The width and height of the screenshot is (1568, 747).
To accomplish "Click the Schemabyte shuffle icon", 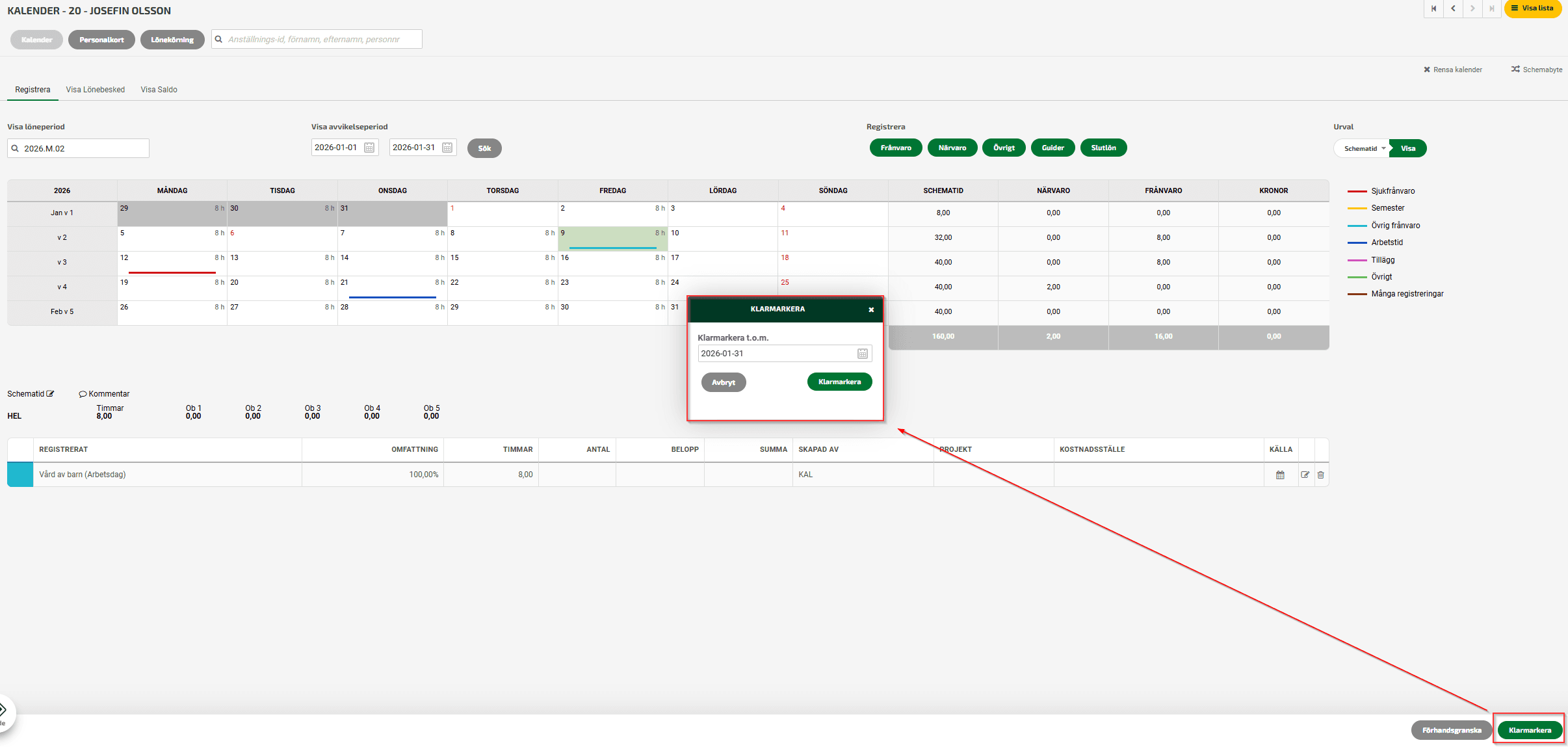I will tap(1515, 70).
